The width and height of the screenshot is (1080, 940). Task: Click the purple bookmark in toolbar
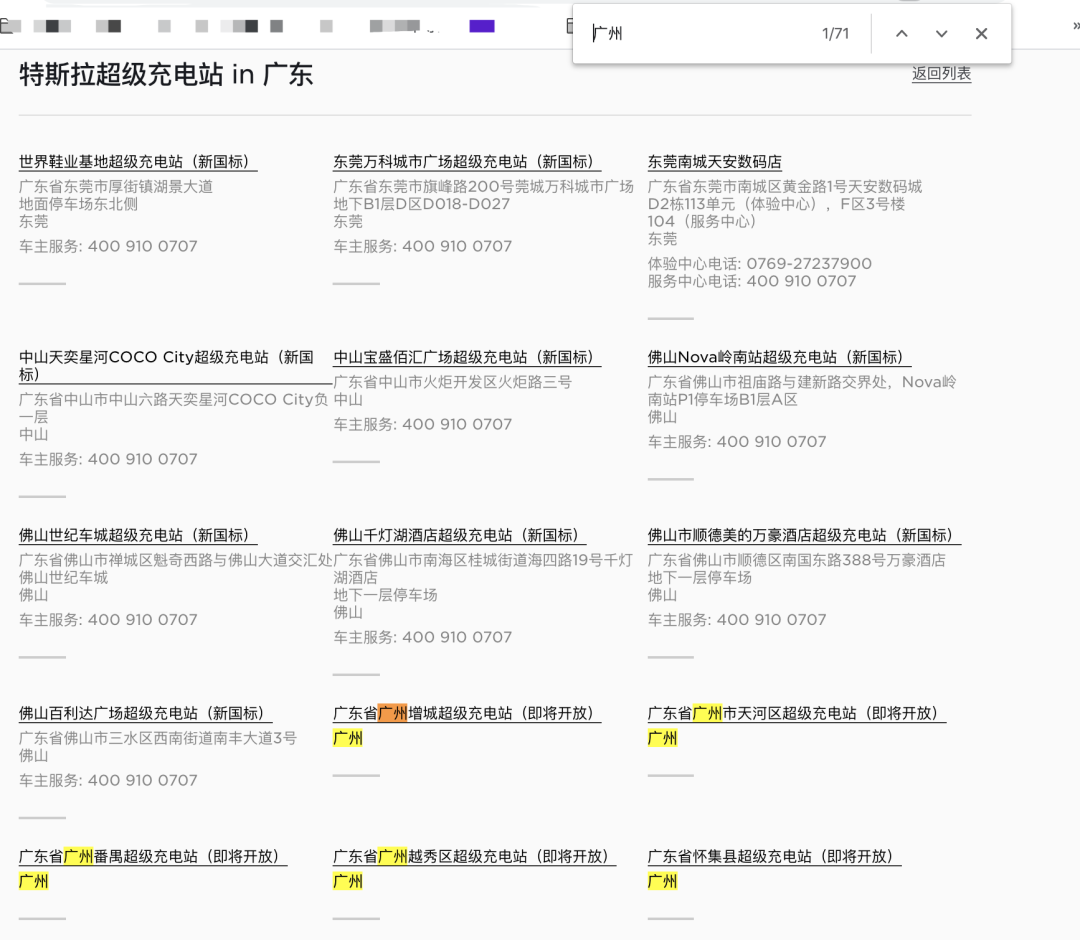click(482, 26)
